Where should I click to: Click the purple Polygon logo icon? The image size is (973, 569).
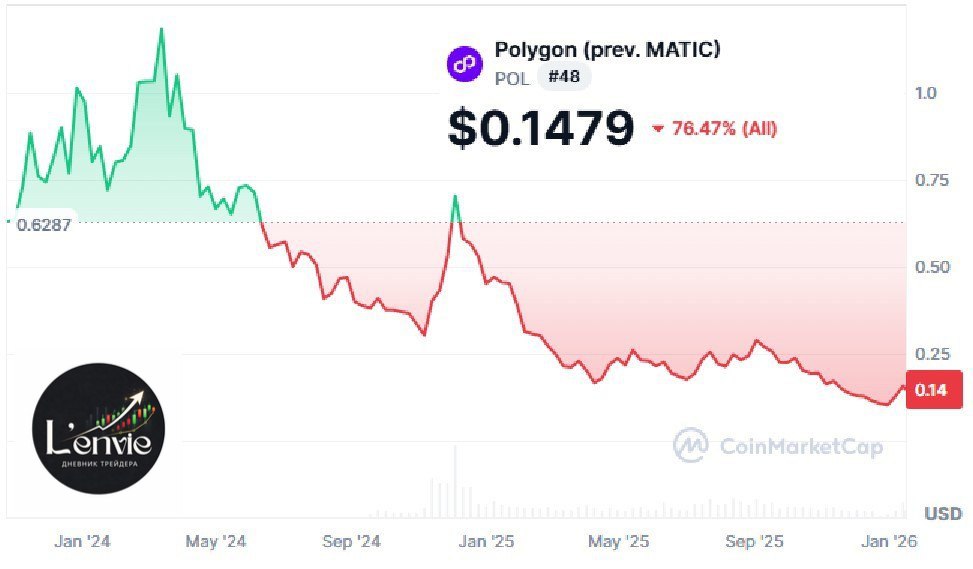[465, 64]
